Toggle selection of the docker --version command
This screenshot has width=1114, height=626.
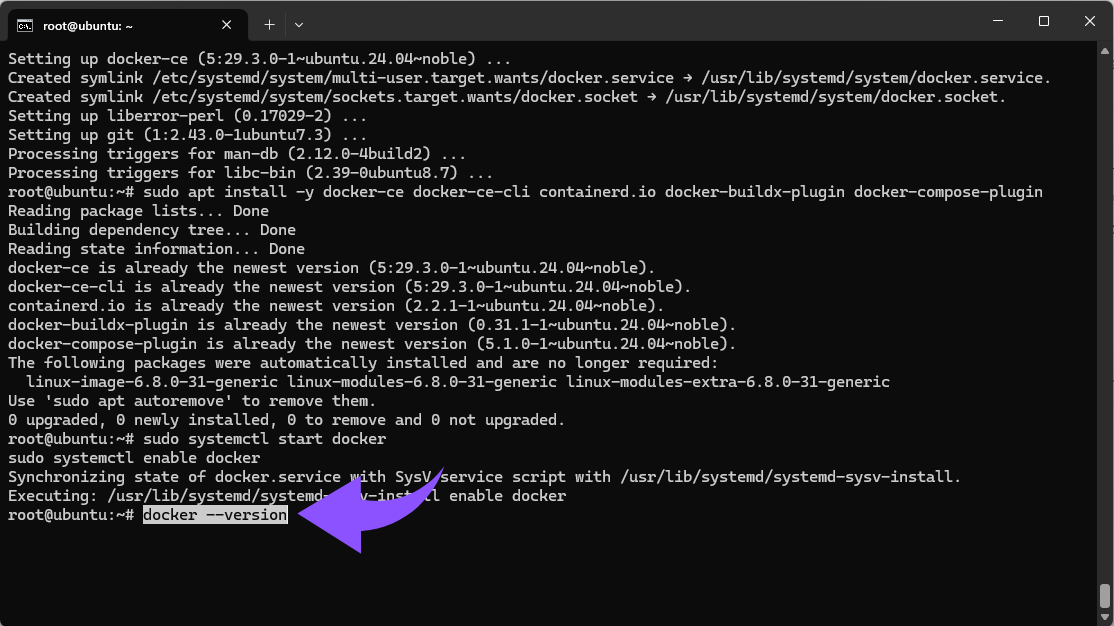pyautogui.click(x=214, y=514)
